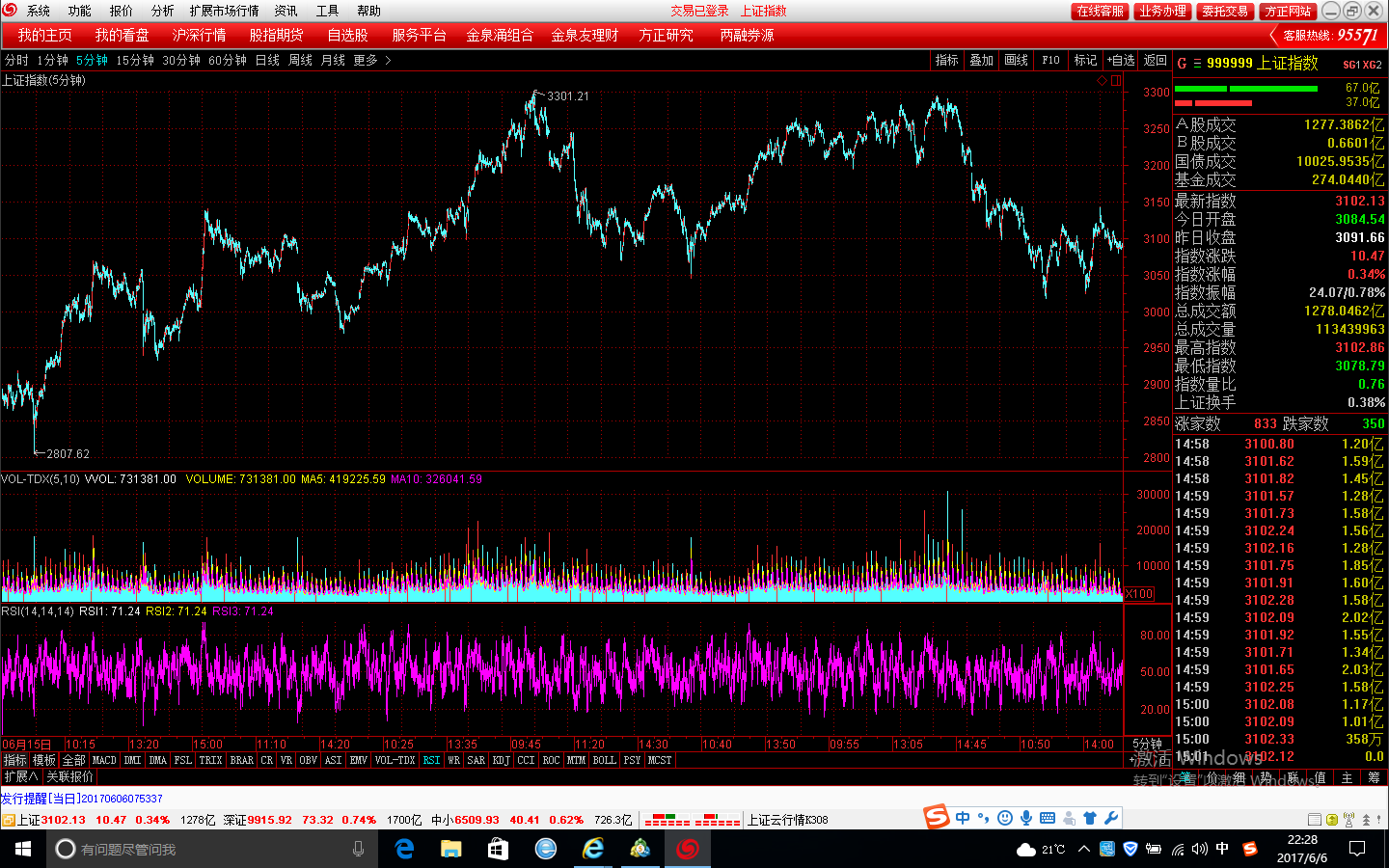Collapse the 扩展∧ panel
The width and height of the screenshot is (1389, 868).
point(21,776)
